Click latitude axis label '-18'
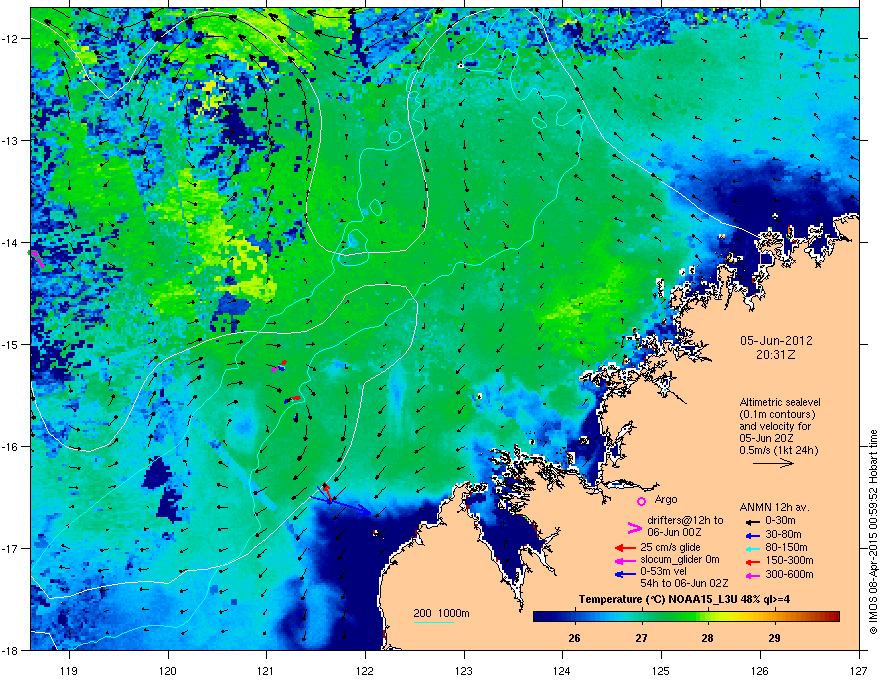This screenshot has width=880, height=680. click(10, 650)
